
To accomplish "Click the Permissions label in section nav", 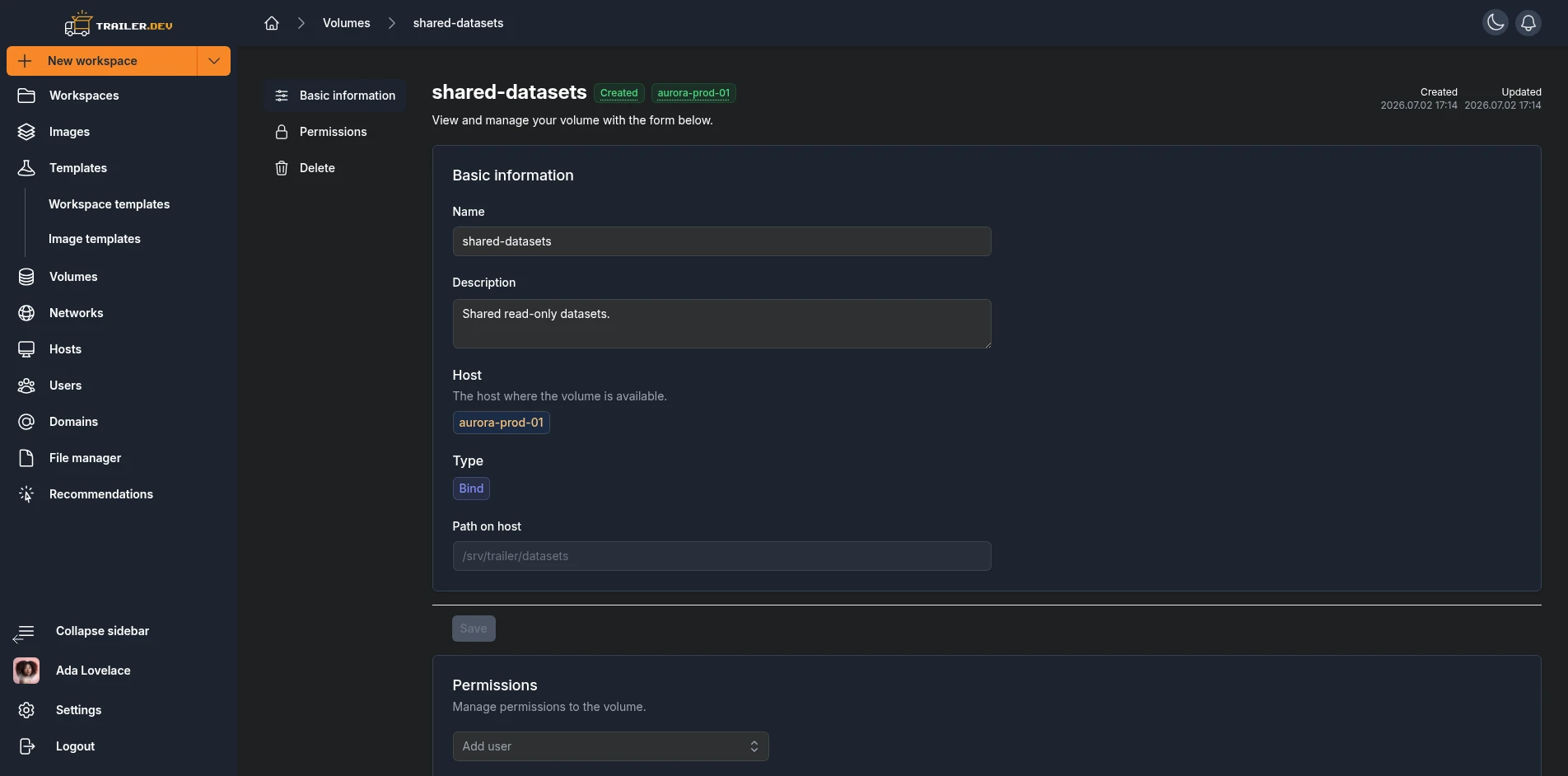I will pos(333,132).
